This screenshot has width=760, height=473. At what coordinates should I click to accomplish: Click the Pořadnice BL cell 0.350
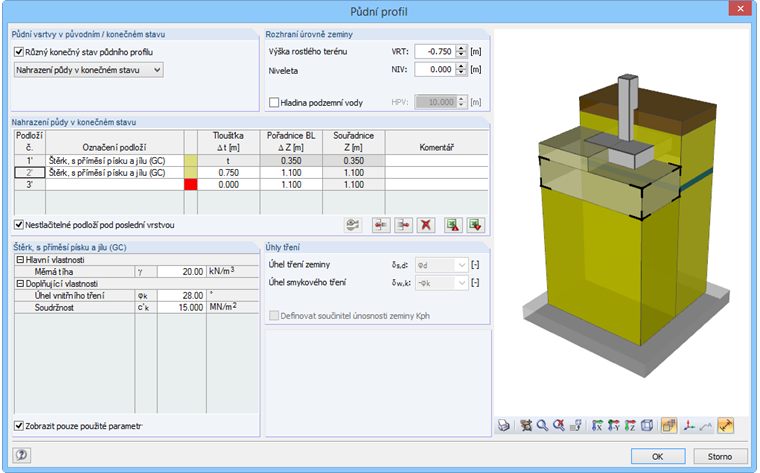tap(291, 160)
